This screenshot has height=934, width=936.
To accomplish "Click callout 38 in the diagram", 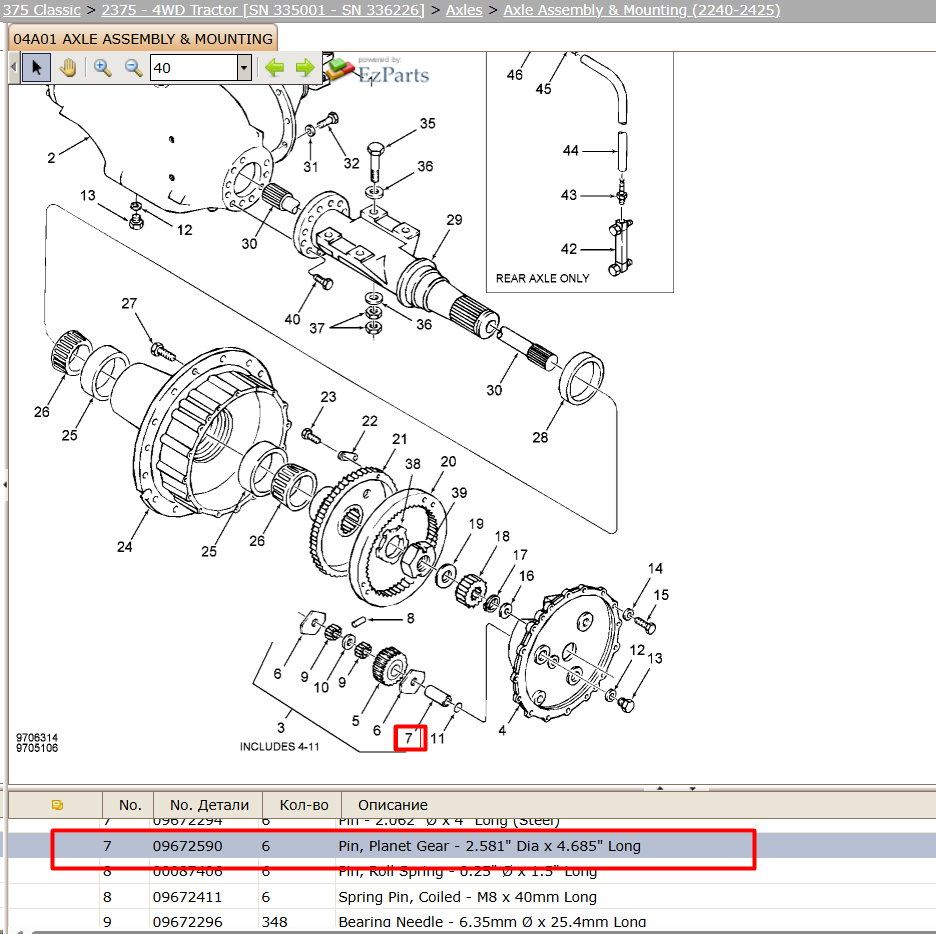I will (x=412, y=464).
